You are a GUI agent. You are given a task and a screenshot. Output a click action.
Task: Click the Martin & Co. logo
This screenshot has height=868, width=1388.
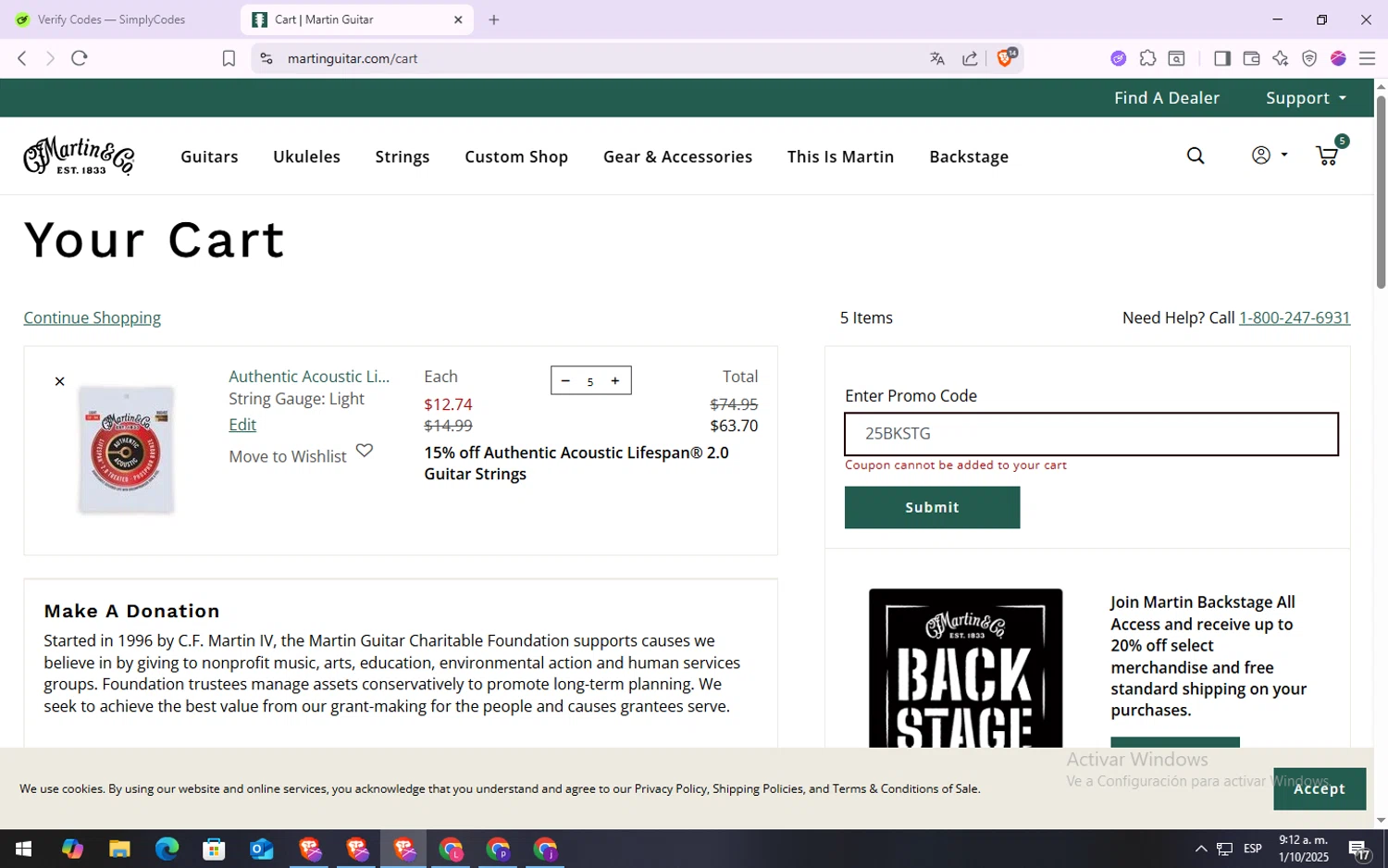tap(80, 155)
